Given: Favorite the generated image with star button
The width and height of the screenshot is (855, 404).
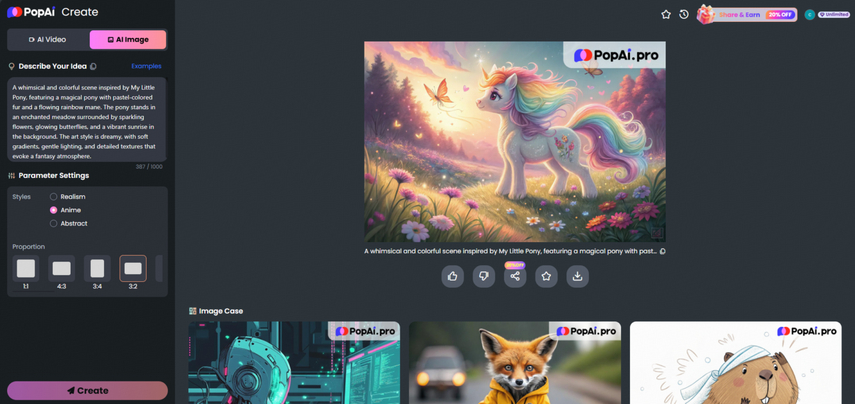Looking at the screenshot, I should pos(546,276).
